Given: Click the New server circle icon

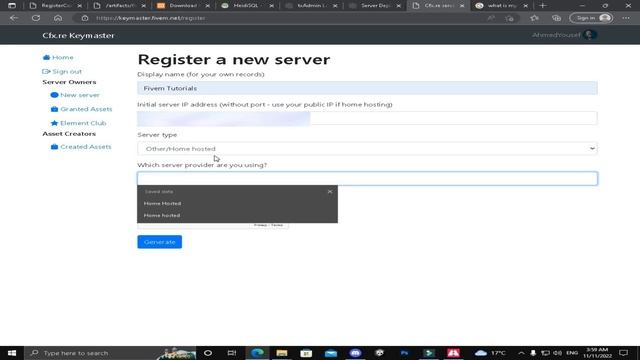Looking at the screenshot, I should point(54,95).
